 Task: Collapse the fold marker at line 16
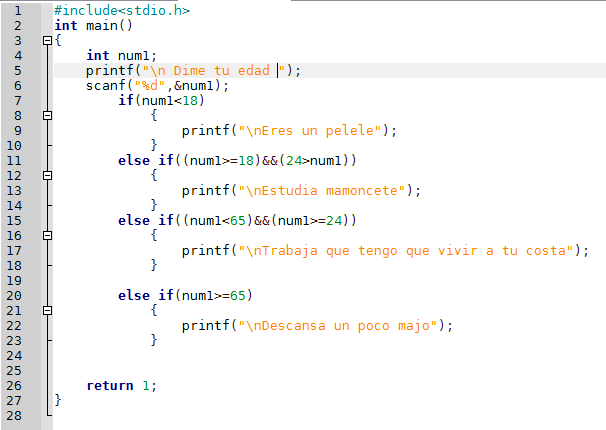47,235
